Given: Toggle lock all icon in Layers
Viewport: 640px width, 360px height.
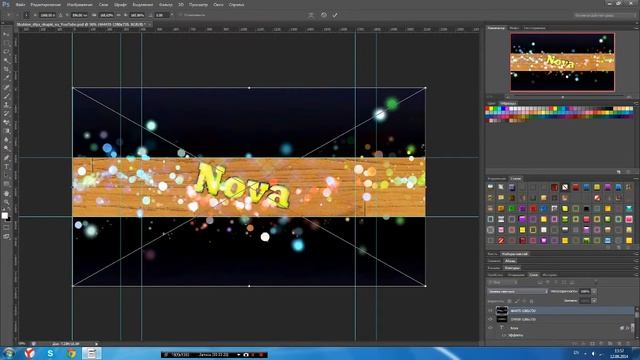Looking at the screenshot, I should 531,301.
